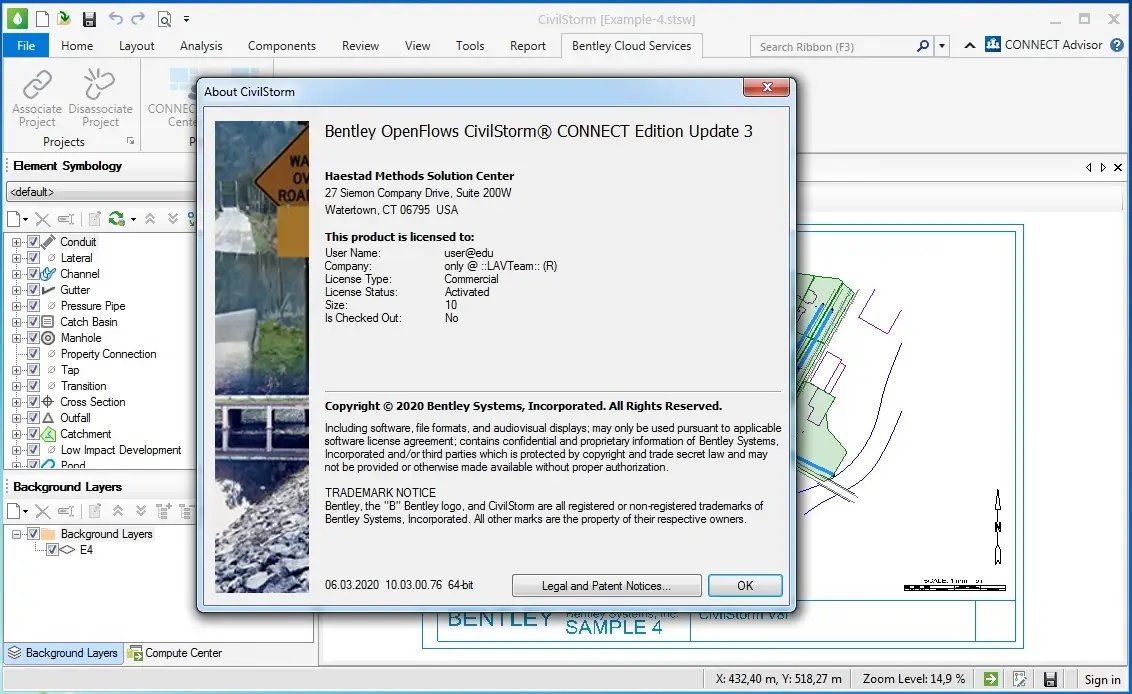Expand the Conduit tree node

coord(17,242)
